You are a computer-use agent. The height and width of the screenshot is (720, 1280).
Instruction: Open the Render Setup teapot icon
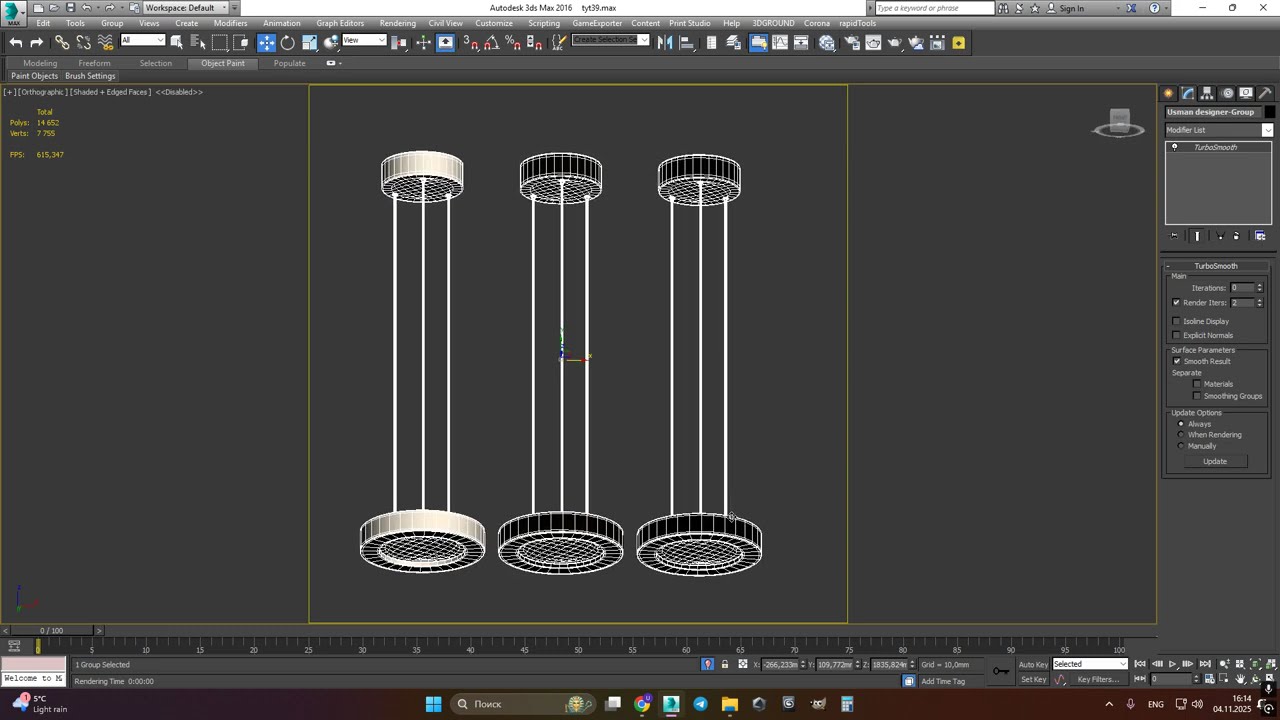(x=852, y=42)
